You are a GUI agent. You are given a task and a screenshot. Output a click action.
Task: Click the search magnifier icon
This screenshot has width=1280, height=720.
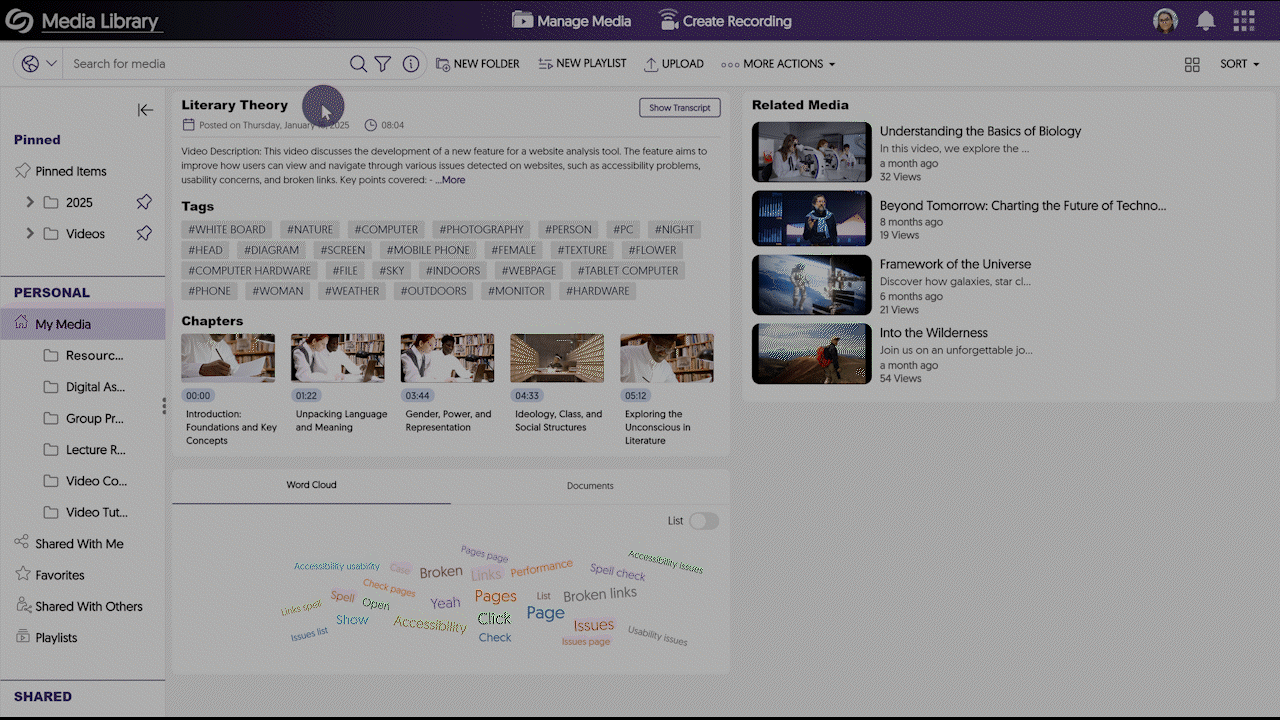tap(358, 64)
